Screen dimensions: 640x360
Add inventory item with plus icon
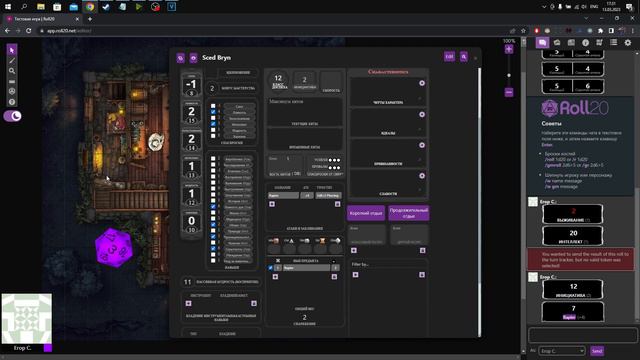point(275,277)
